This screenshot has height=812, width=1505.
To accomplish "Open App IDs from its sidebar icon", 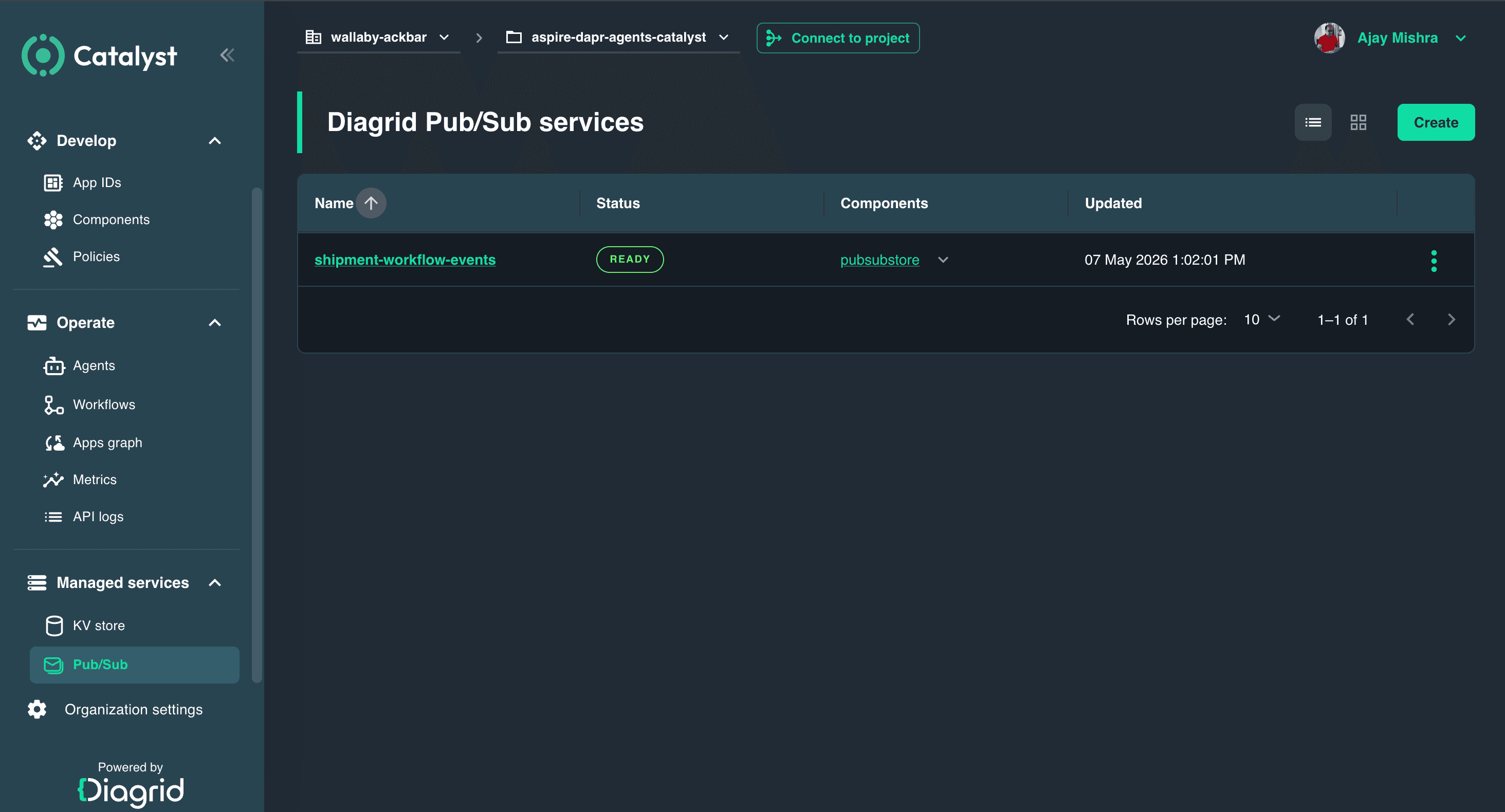I will [53, 183].
